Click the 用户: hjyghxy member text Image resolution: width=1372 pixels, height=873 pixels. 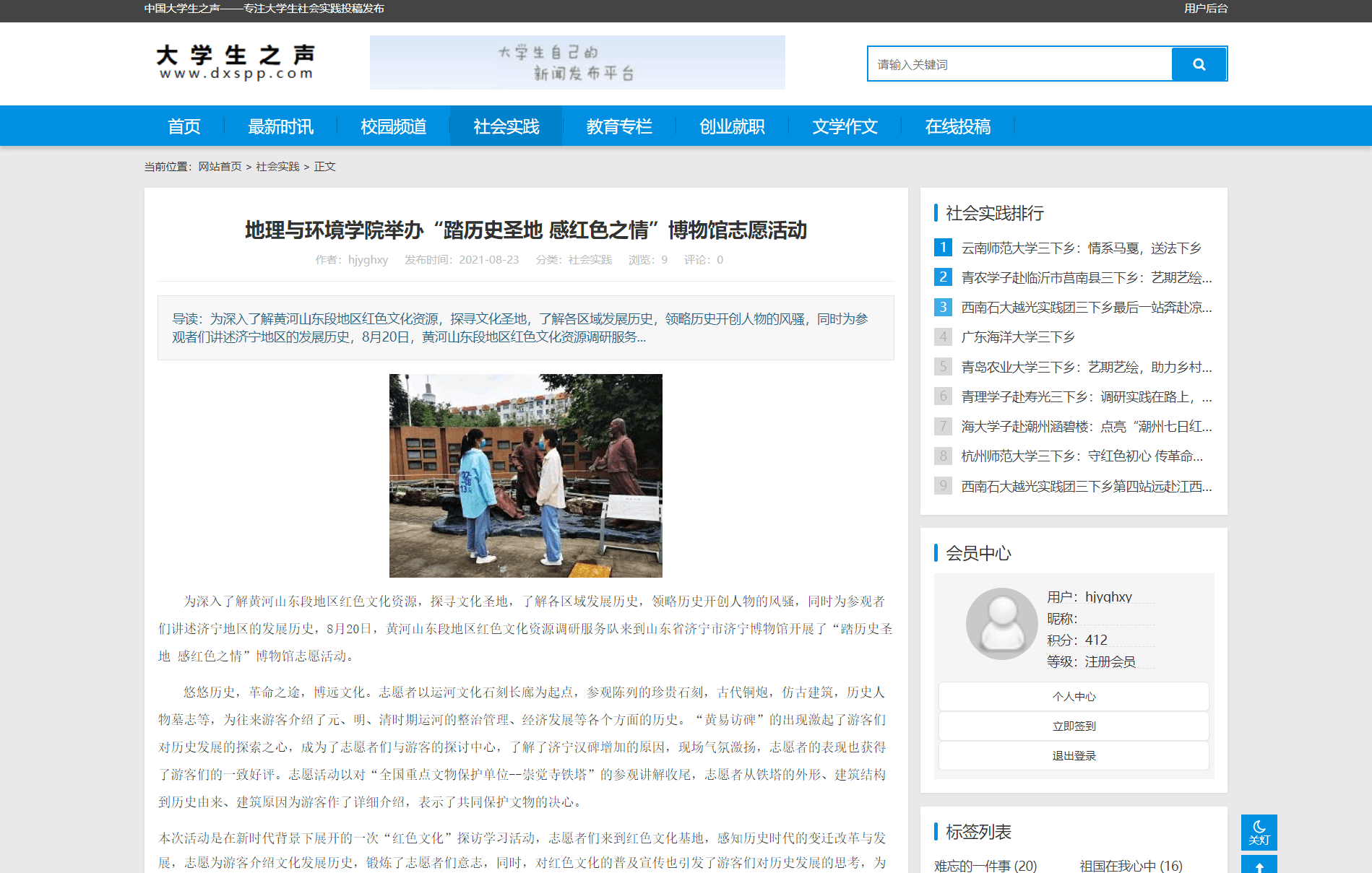pos(1090,596)
